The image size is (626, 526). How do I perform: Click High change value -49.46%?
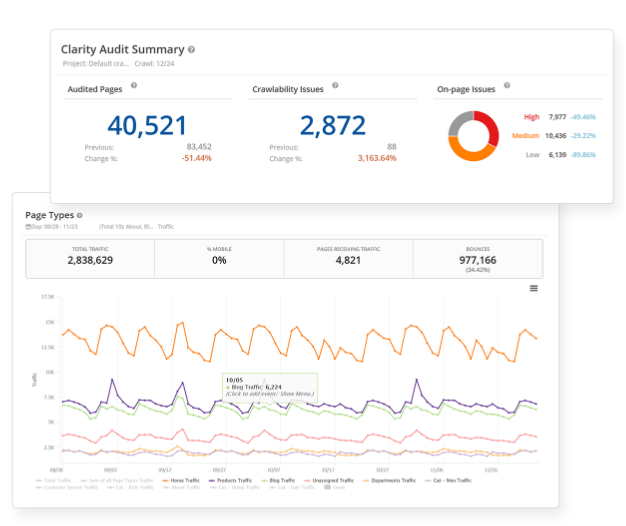(583, 117)
